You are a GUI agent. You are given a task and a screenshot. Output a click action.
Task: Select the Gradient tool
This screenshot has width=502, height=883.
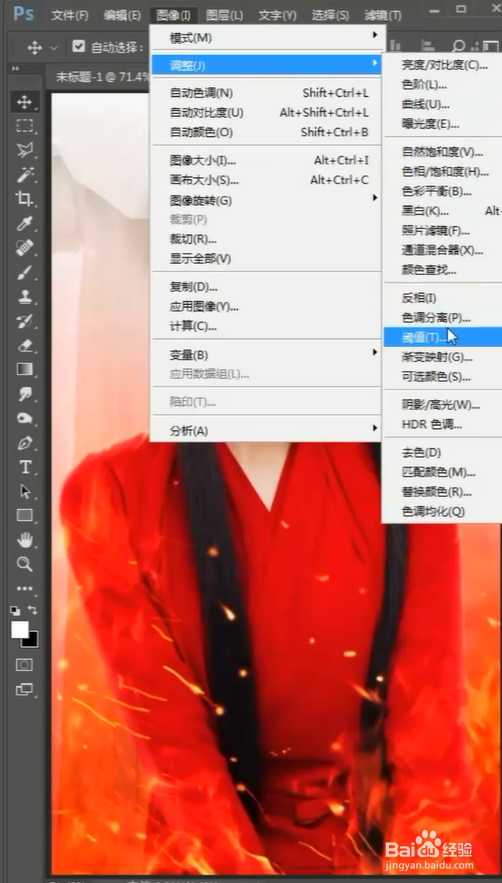(x=24, y=370)
